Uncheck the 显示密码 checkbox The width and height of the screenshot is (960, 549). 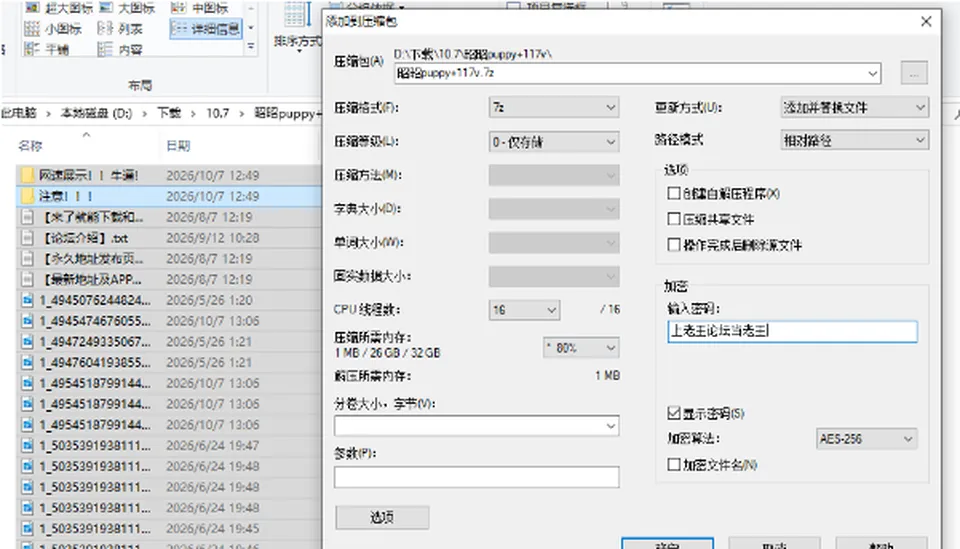point(674,413)
